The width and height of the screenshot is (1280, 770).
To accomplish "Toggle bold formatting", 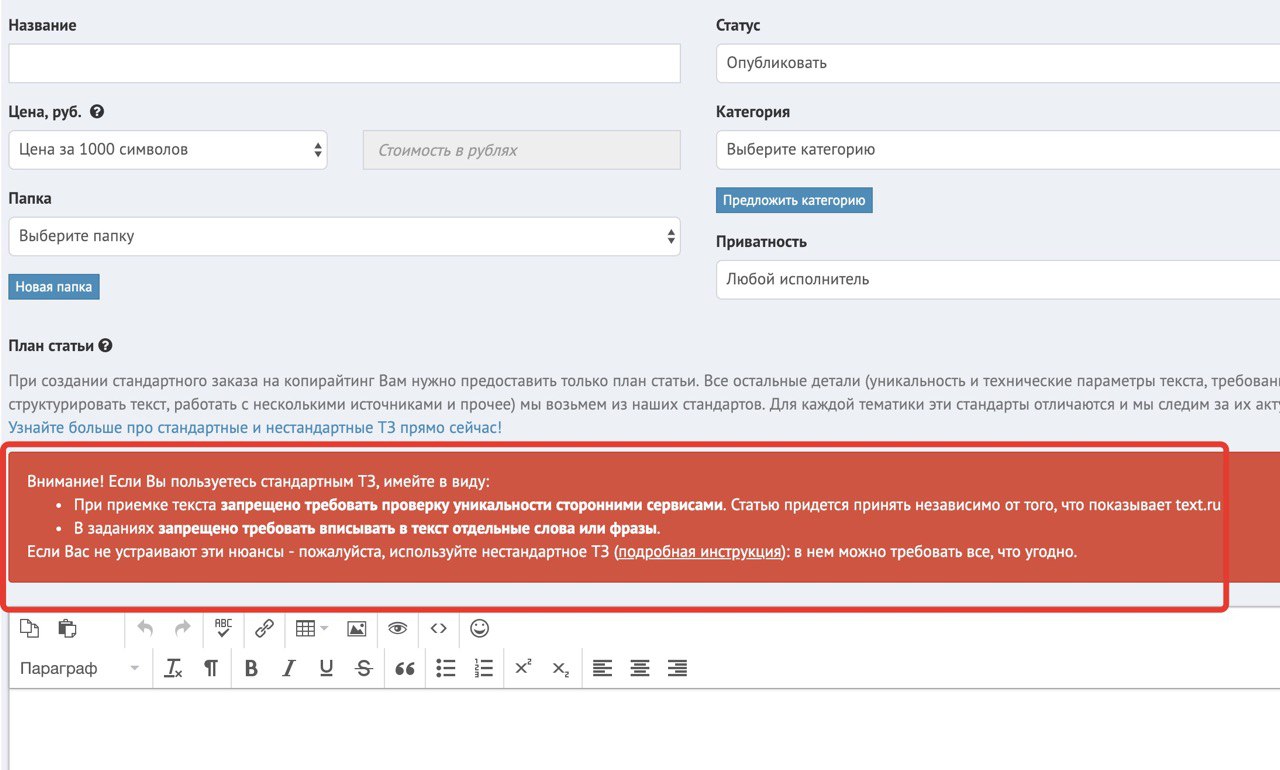I will pyautogui.click(x=251, y=668).
